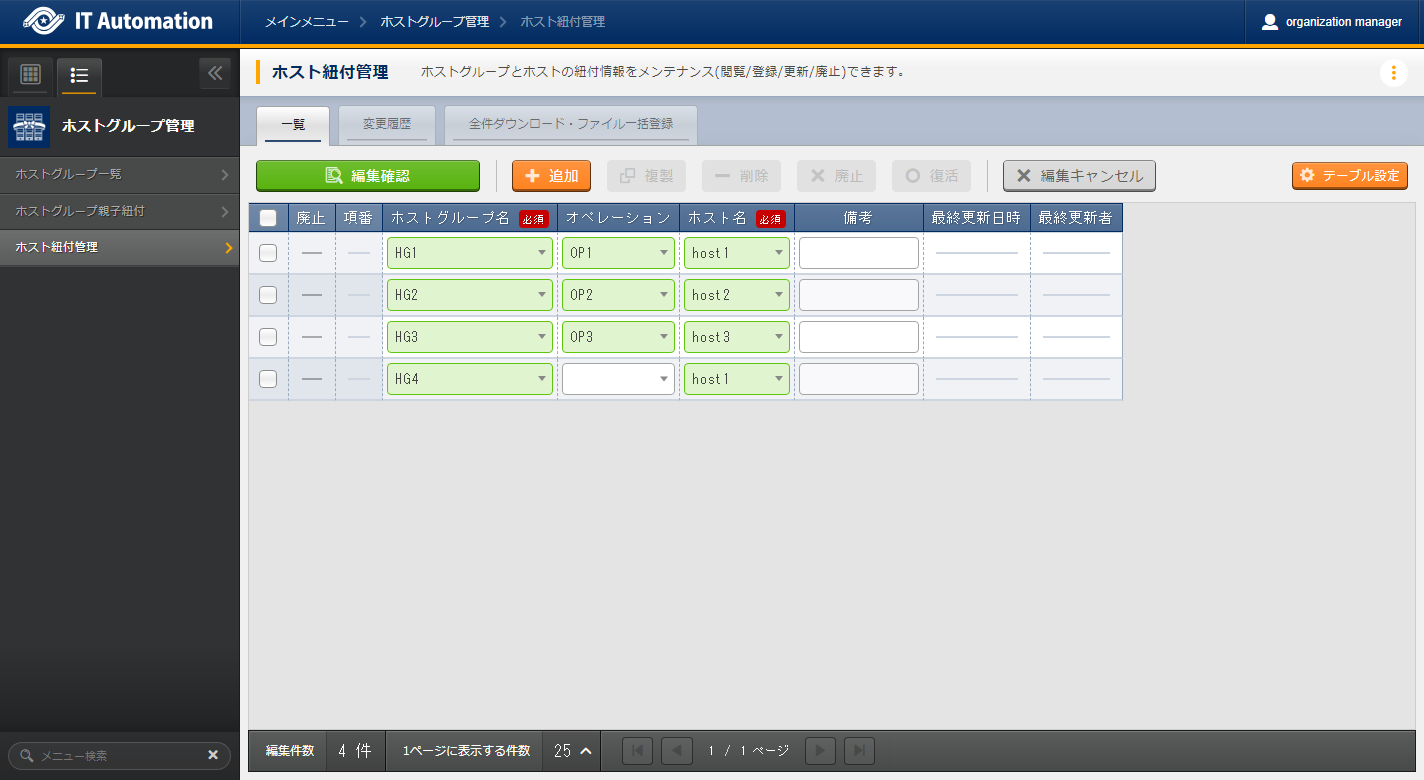
Task: Open テーブル設定 table settings
Action: click(x=1349, y=175)
